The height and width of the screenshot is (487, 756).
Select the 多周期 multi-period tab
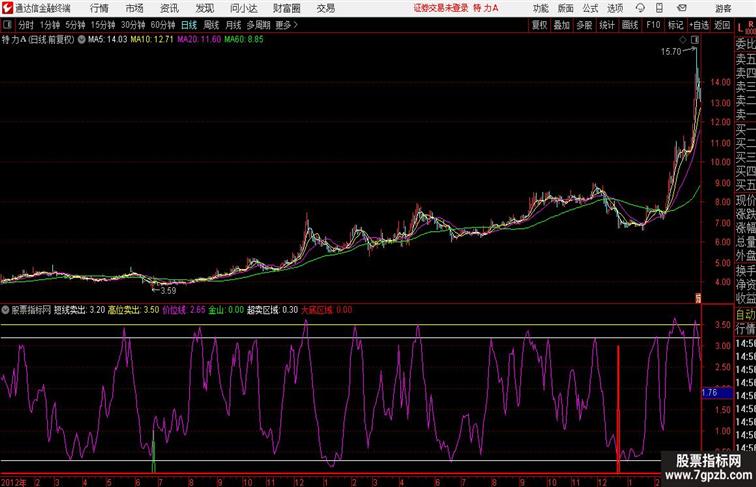[x=258, y=25]
